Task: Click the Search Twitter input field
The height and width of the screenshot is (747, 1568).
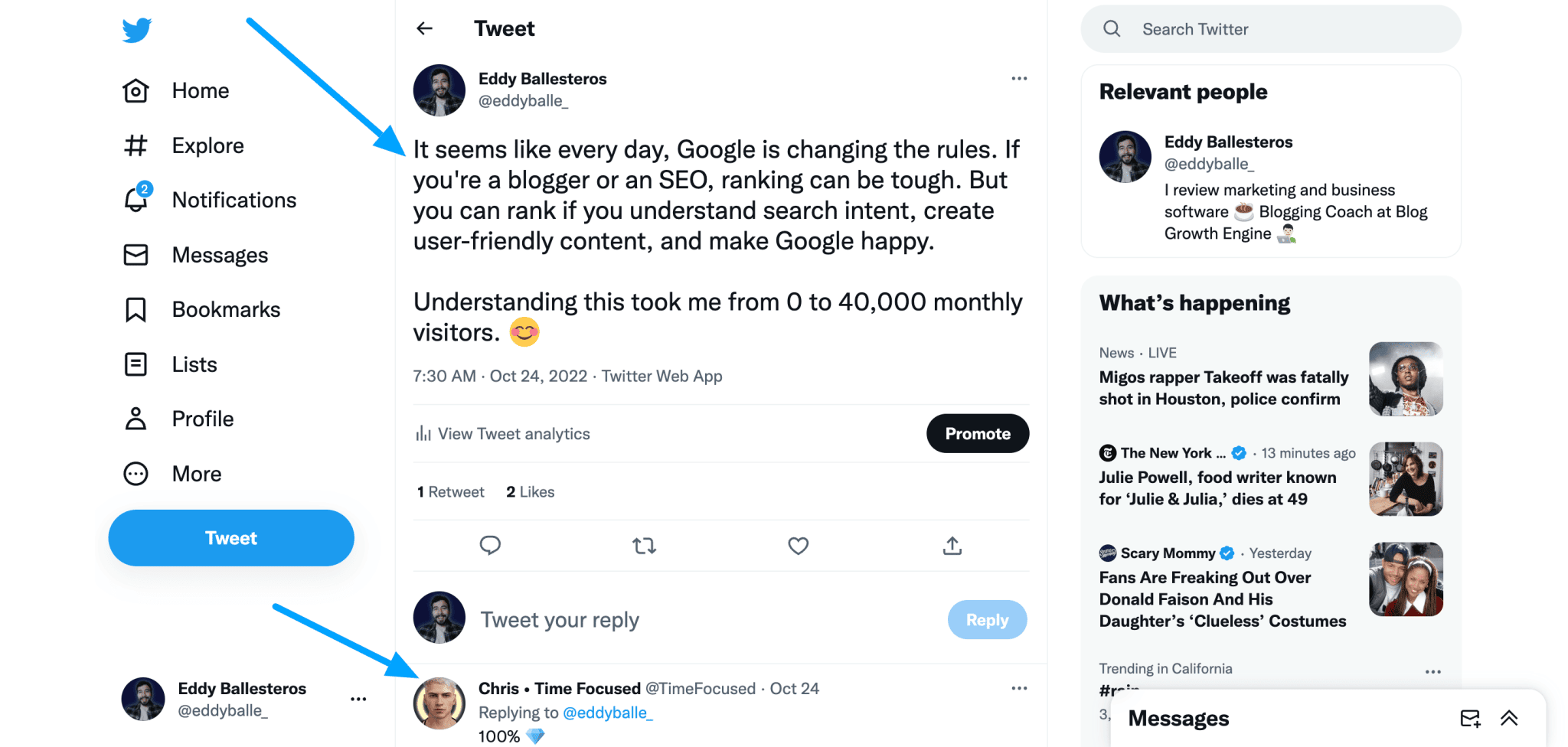Action: point(1271,28)
